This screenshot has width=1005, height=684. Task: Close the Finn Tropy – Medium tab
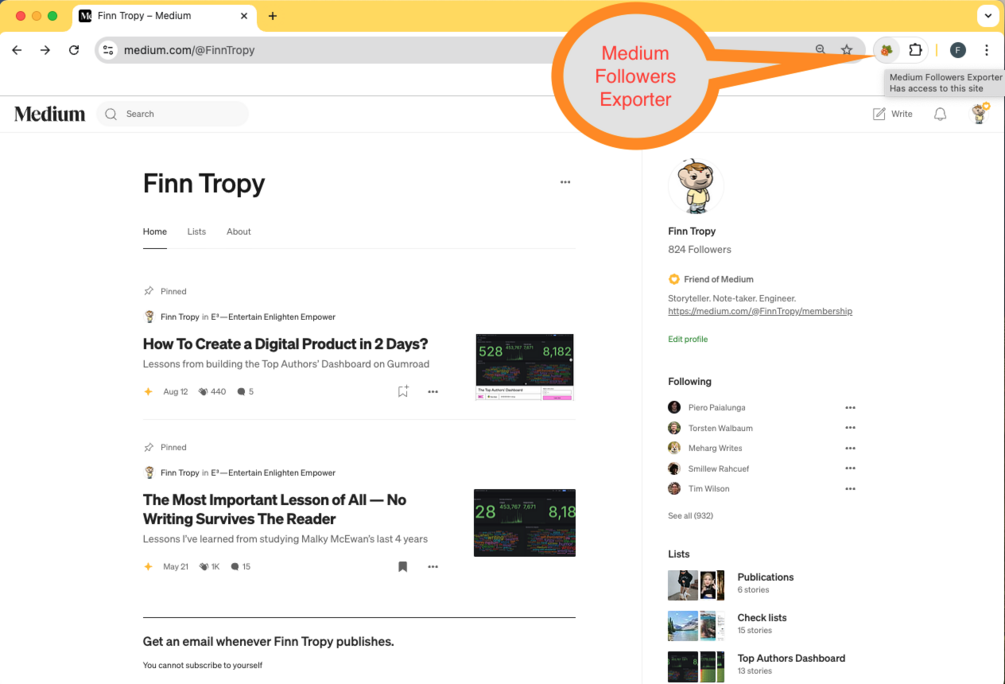[x=244, y=16]
